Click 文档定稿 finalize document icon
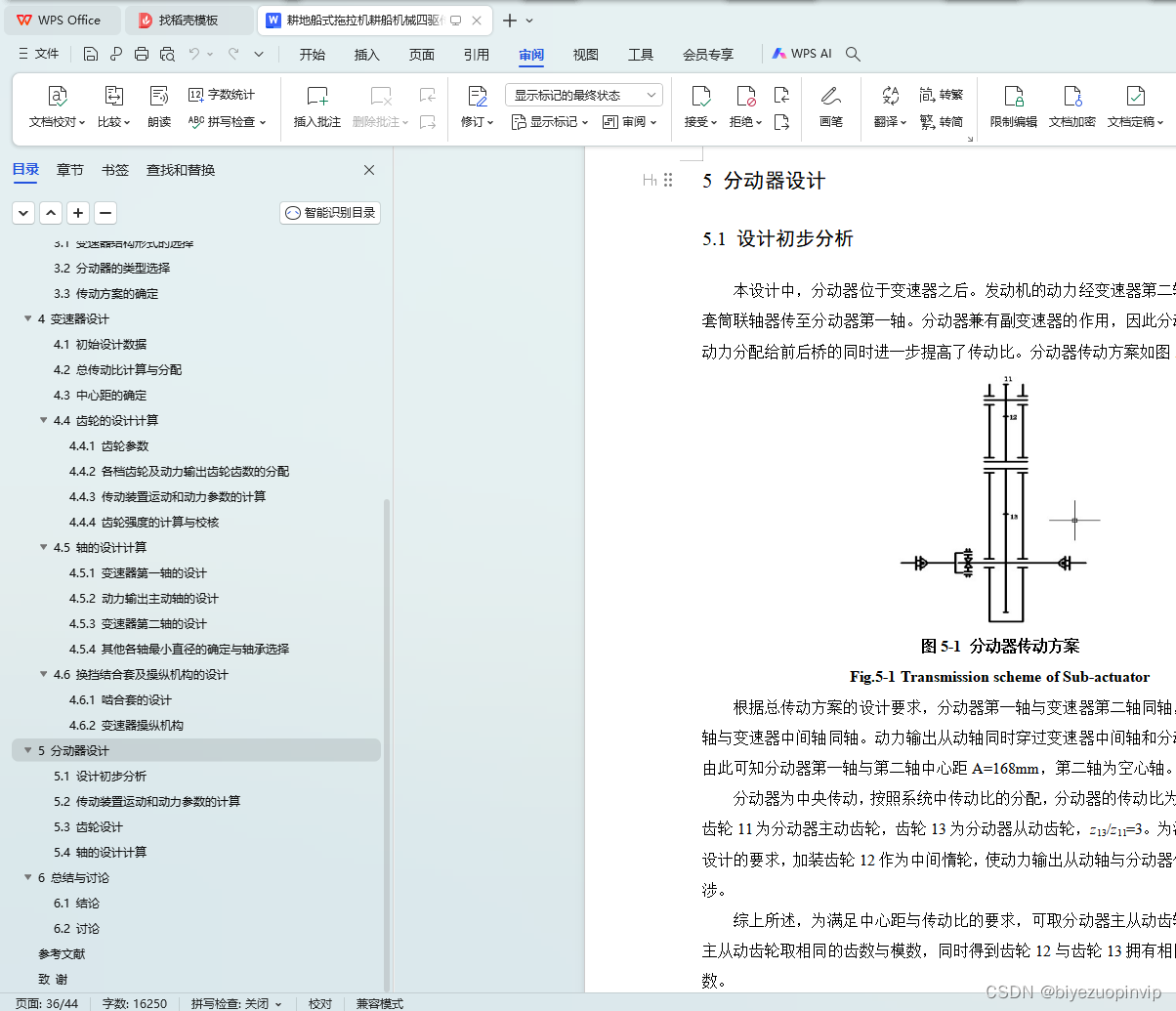 (x=1136, y=96)
